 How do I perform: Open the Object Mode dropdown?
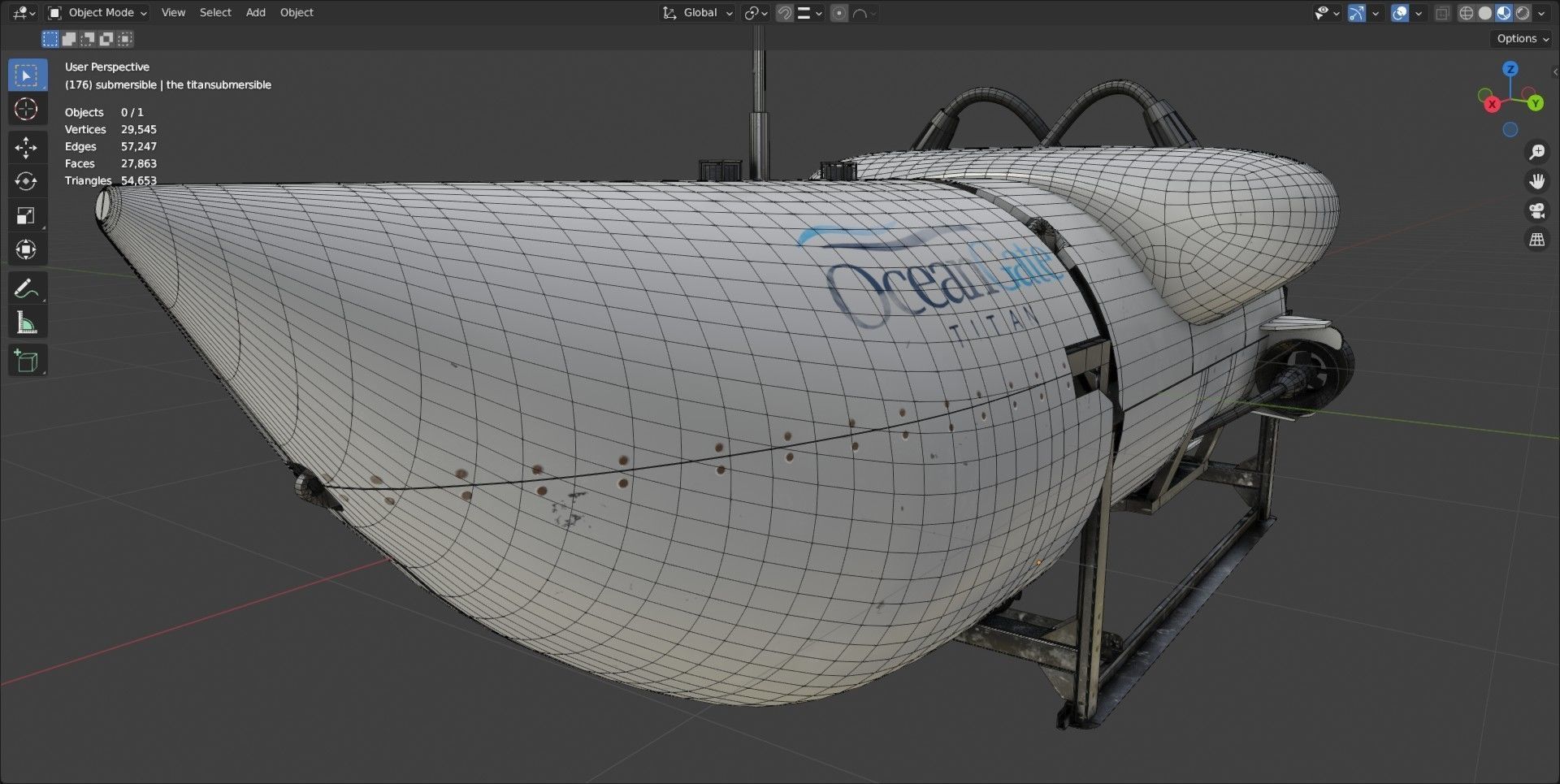coord(97,13)
